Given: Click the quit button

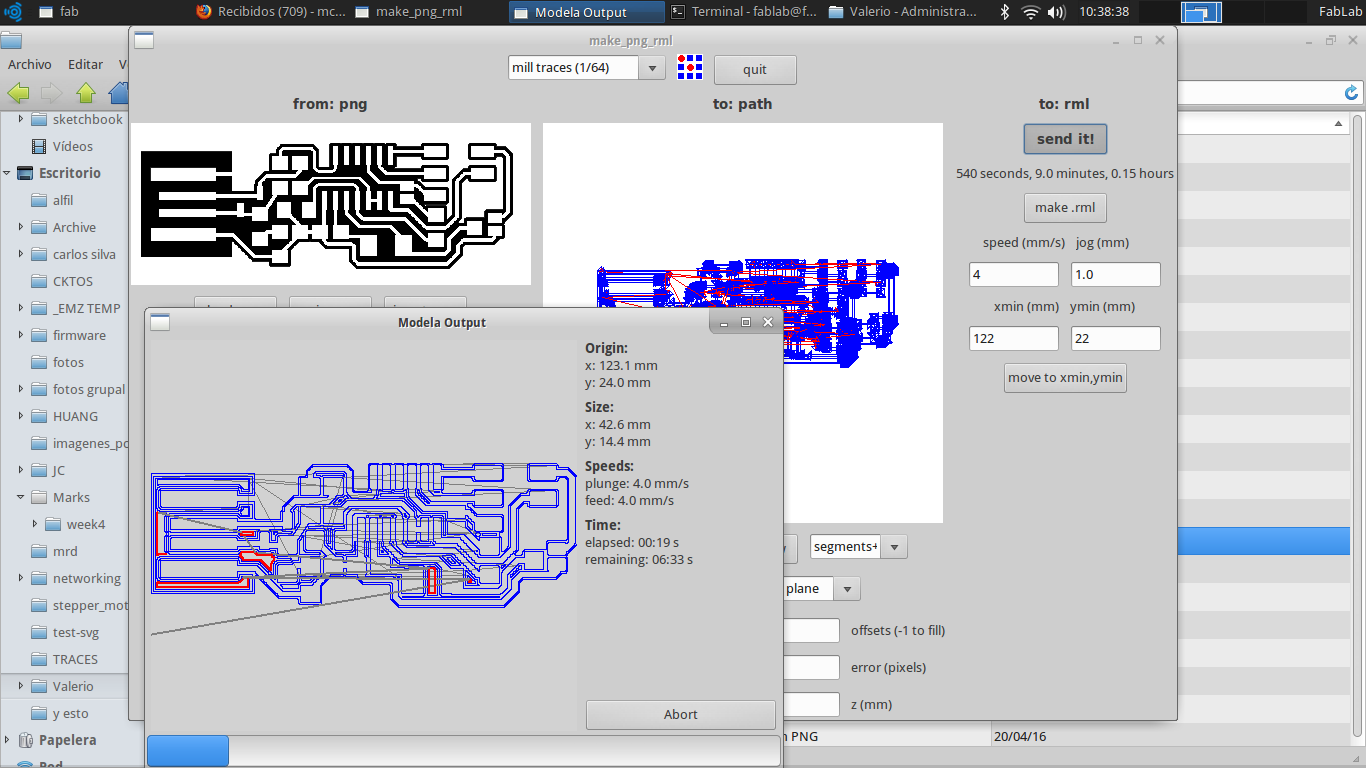Looking at the screenshot, I should point(755,69).
